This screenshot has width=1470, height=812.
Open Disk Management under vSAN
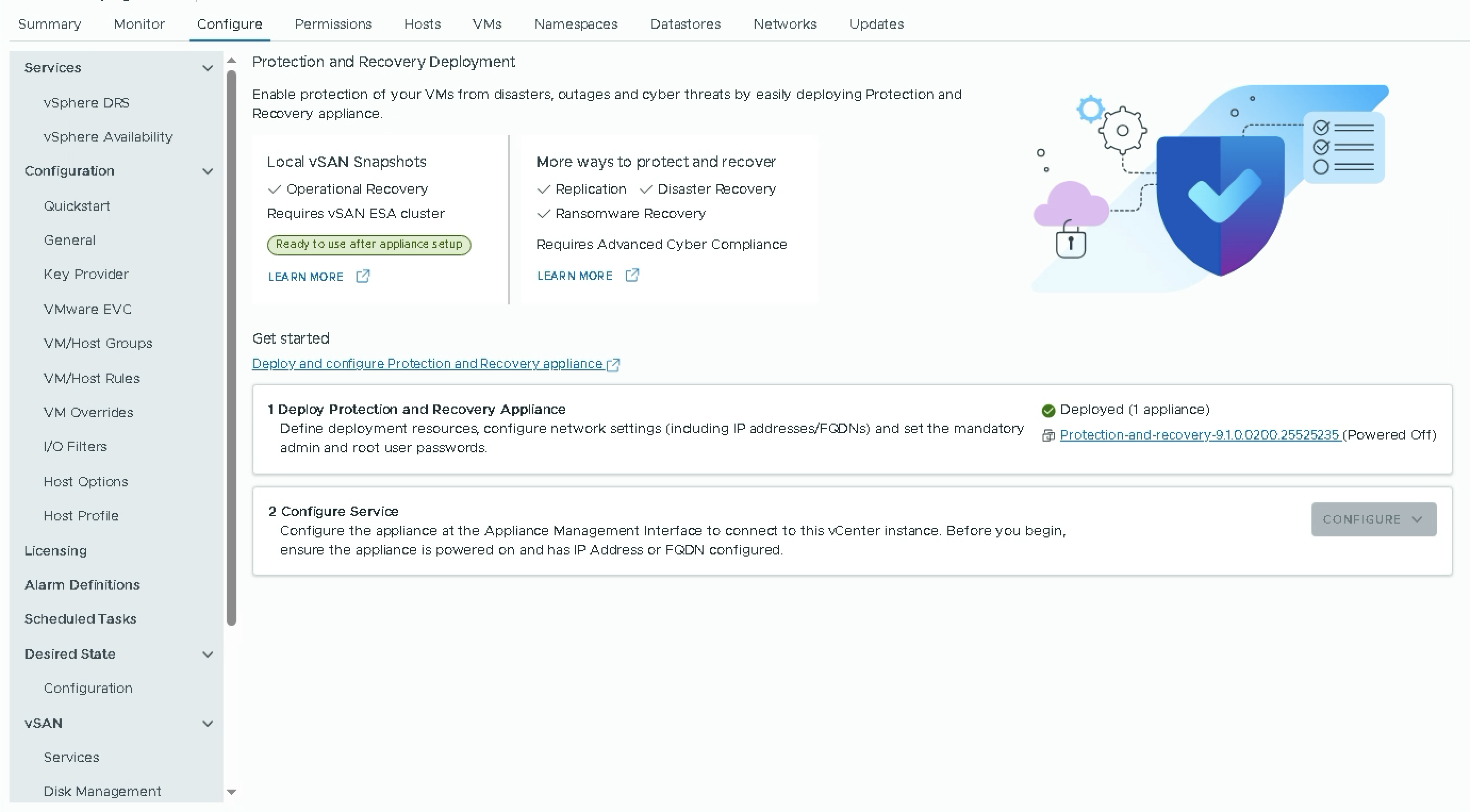[102, 792]
